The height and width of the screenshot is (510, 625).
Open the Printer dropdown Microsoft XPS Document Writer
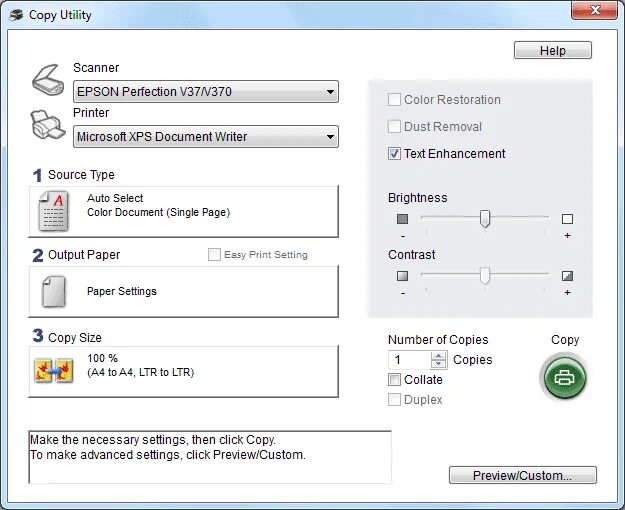[206, 137]
